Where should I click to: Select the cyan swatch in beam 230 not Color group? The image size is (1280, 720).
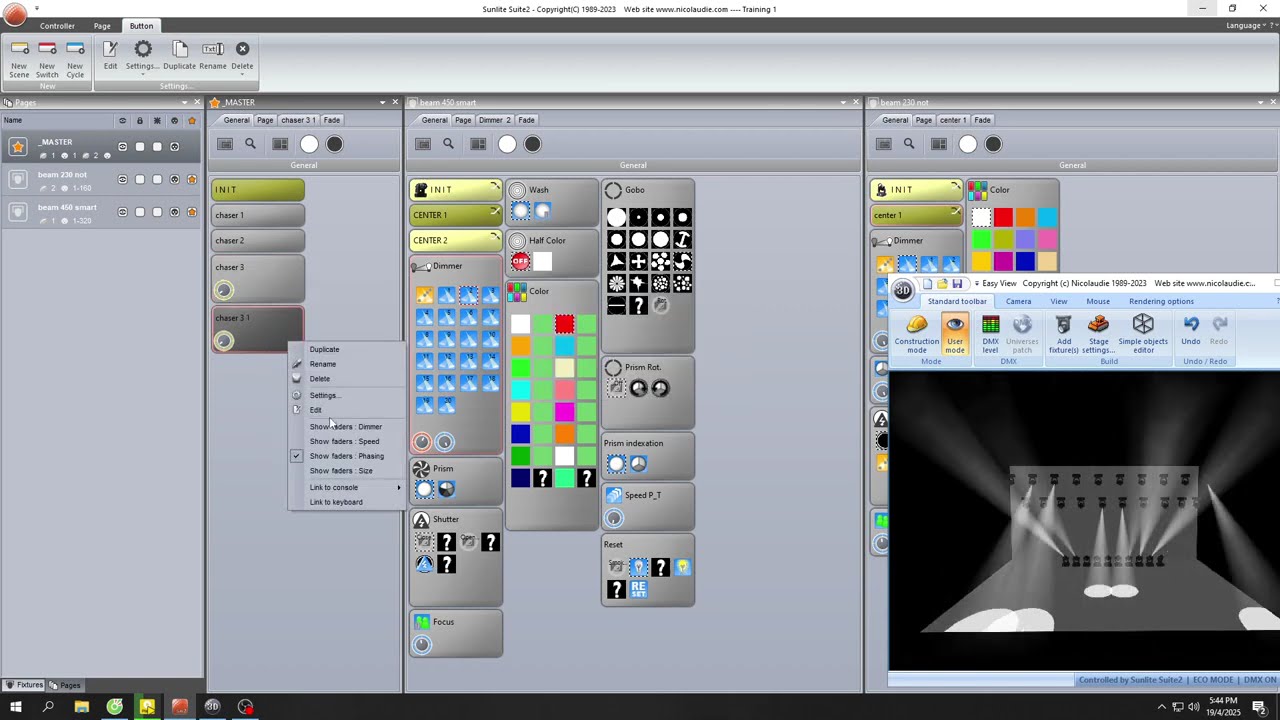pos(1047,217)
